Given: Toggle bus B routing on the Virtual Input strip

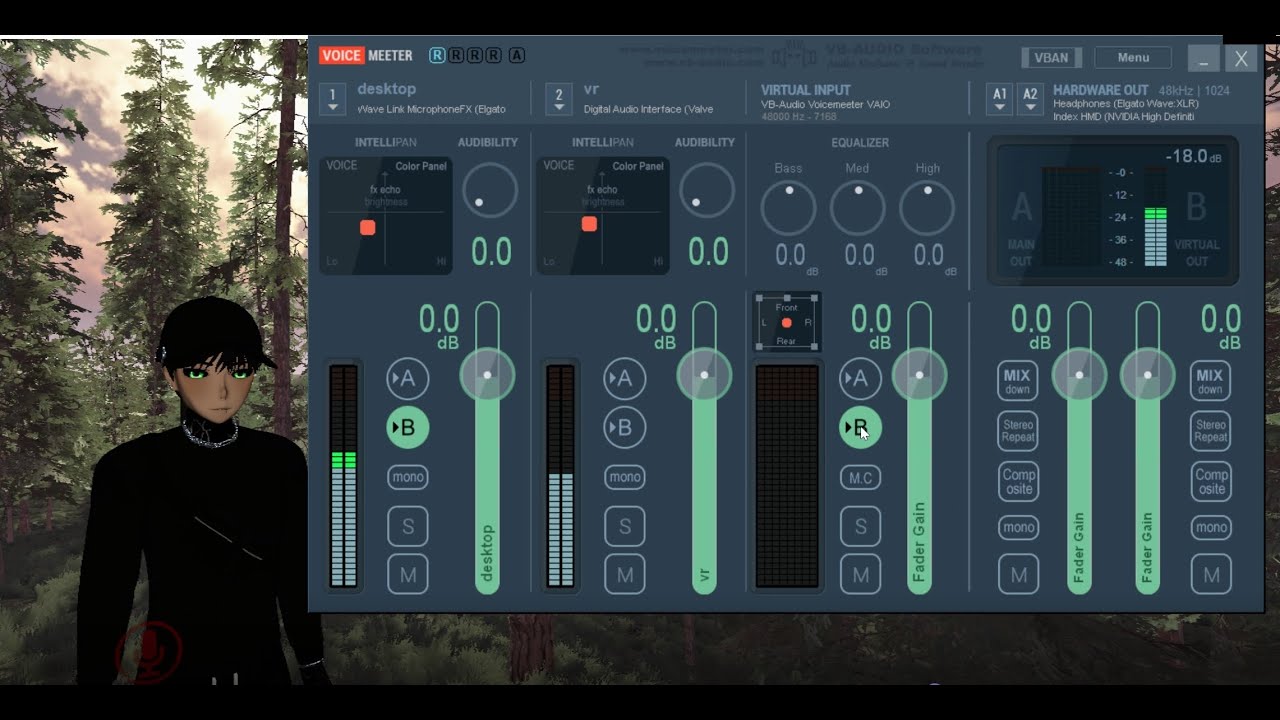Looking at the screenshot, I should pos(860,428).
